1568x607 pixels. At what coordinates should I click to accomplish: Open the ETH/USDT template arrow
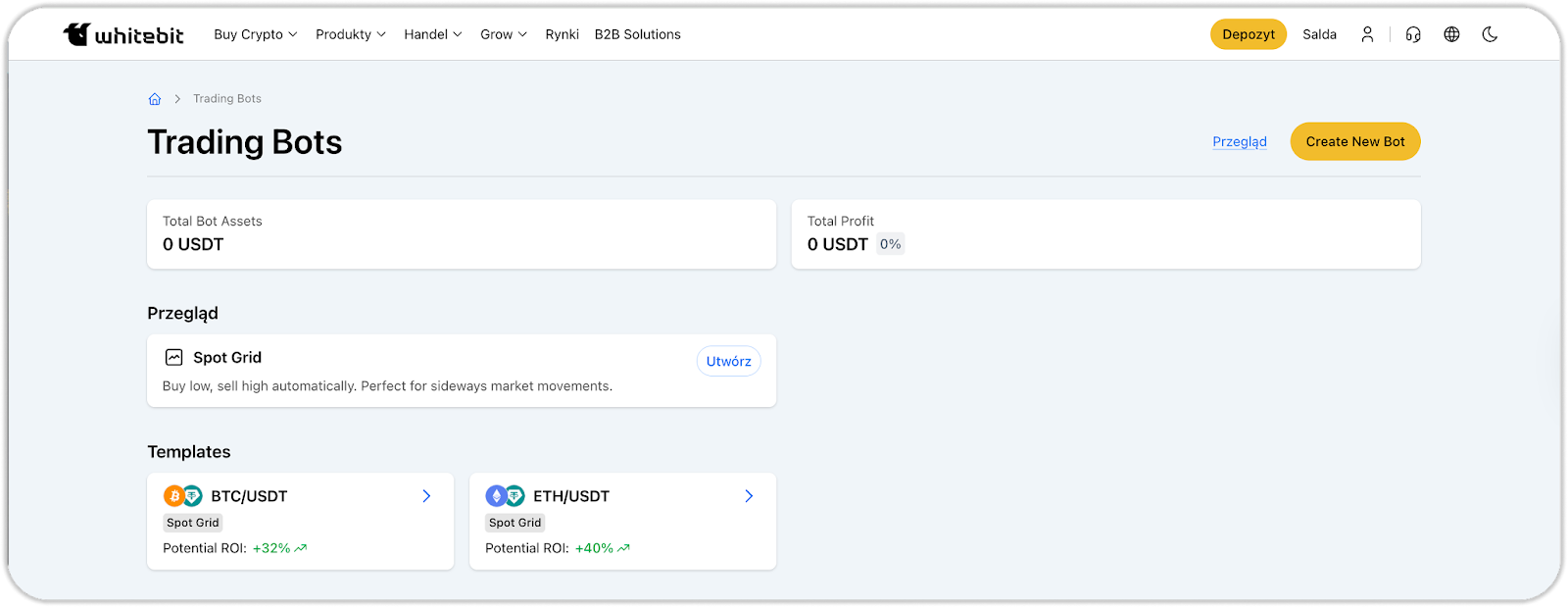point(749,496)
